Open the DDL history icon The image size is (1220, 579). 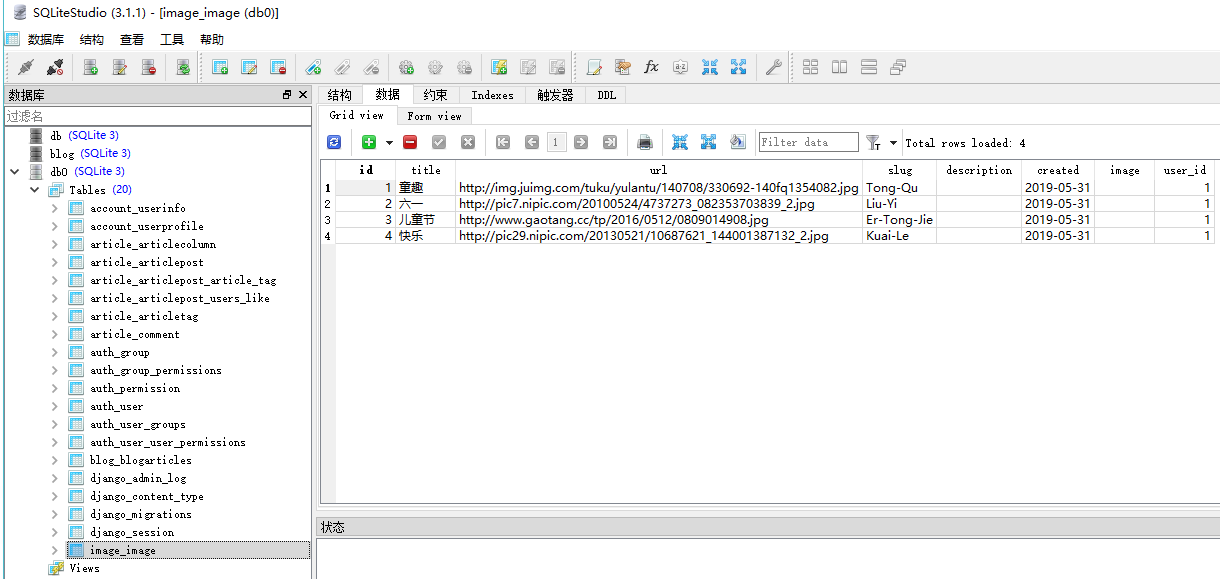623,67
